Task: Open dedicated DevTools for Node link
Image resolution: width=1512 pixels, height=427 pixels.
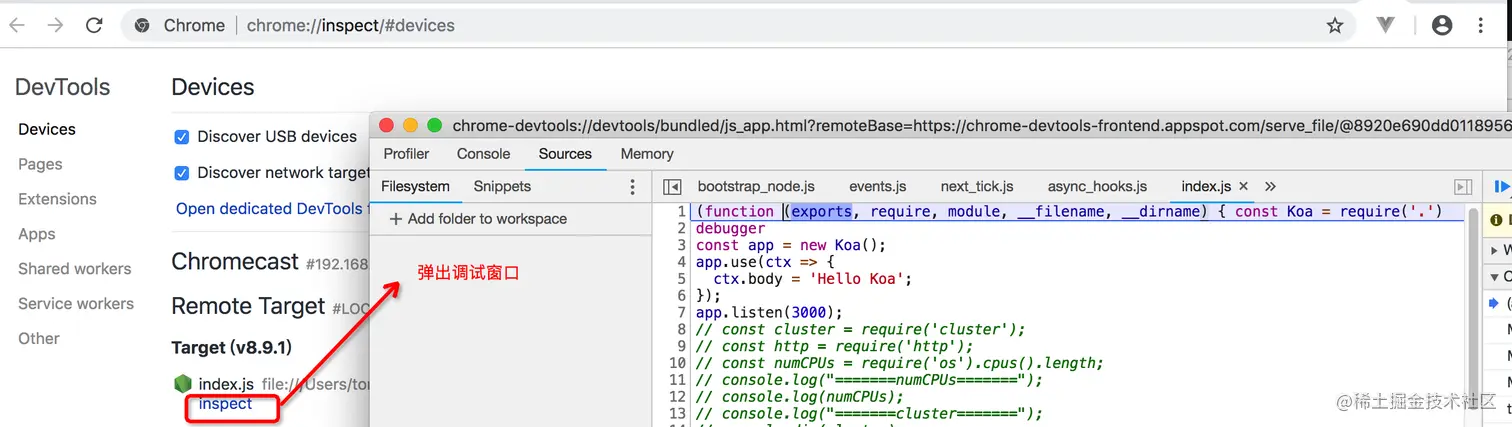Action: point(272,208)
